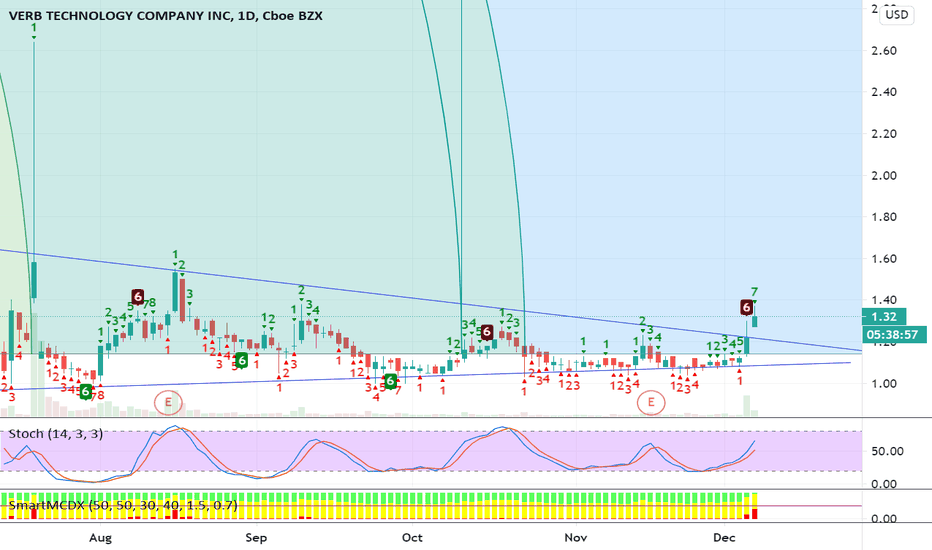This screenshot has height=550, width=932.
Task: Click the dark red 6 badge in early August
Action: point(138,297)
